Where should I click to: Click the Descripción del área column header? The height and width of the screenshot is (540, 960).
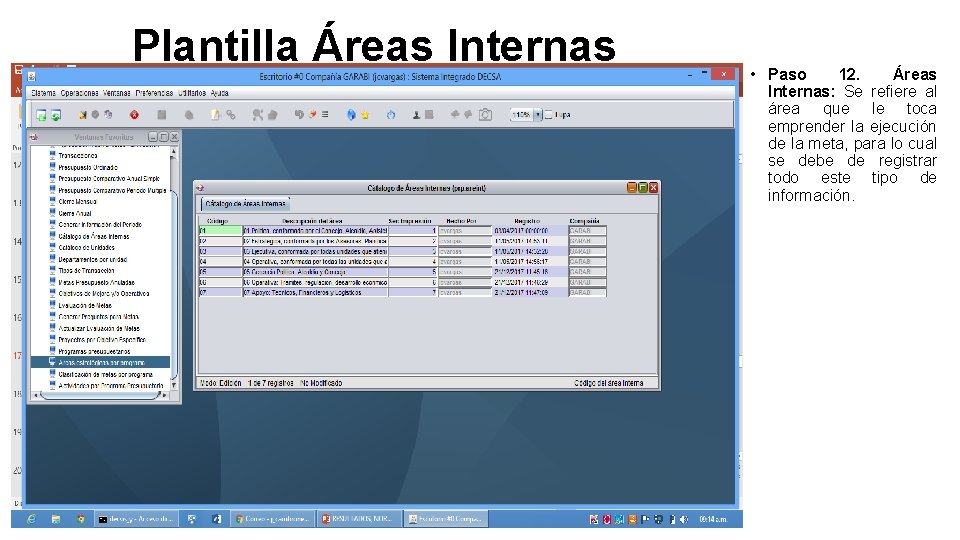pos(312,221)
